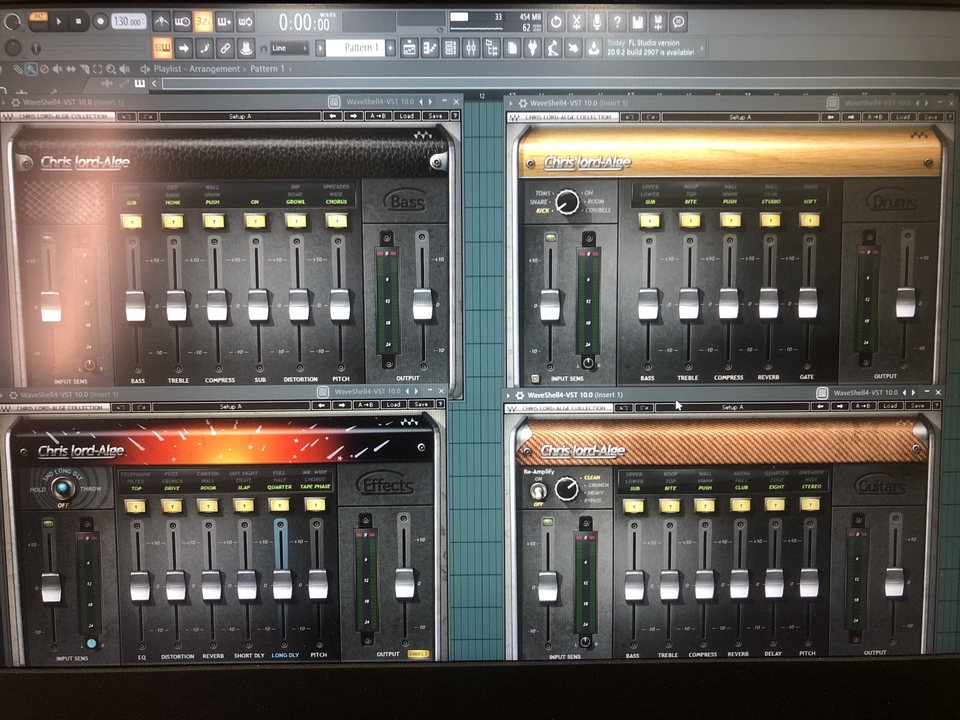960x720 pixels.
Task: Open the Line snap dropdown
Action: tap(289, 48)
